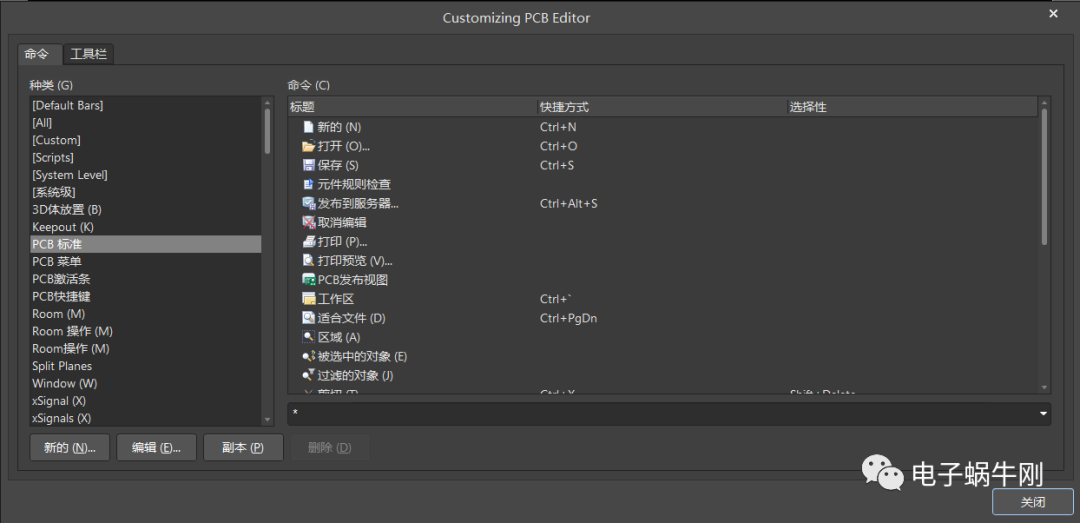Viewport: 1080px width, 523px height.
Task: Click the 副本 (P) button
Action: click(x=243, y=447)
